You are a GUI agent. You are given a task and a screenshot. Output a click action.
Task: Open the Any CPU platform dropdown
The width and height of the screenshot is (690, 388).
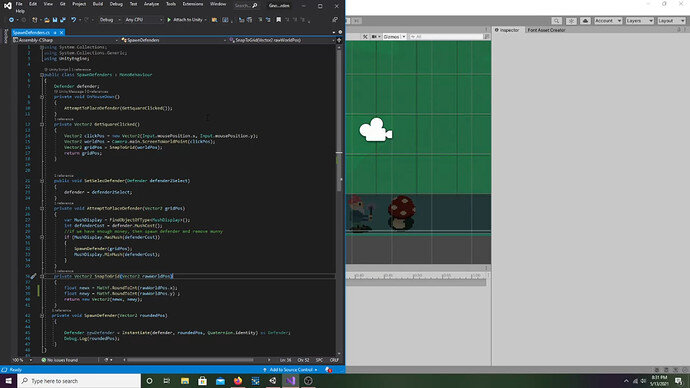click(143, 20)
